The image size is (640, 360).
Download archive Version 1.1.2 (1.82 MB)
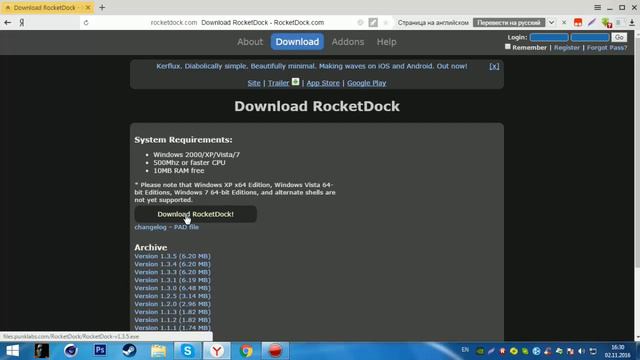click(172, 320)
